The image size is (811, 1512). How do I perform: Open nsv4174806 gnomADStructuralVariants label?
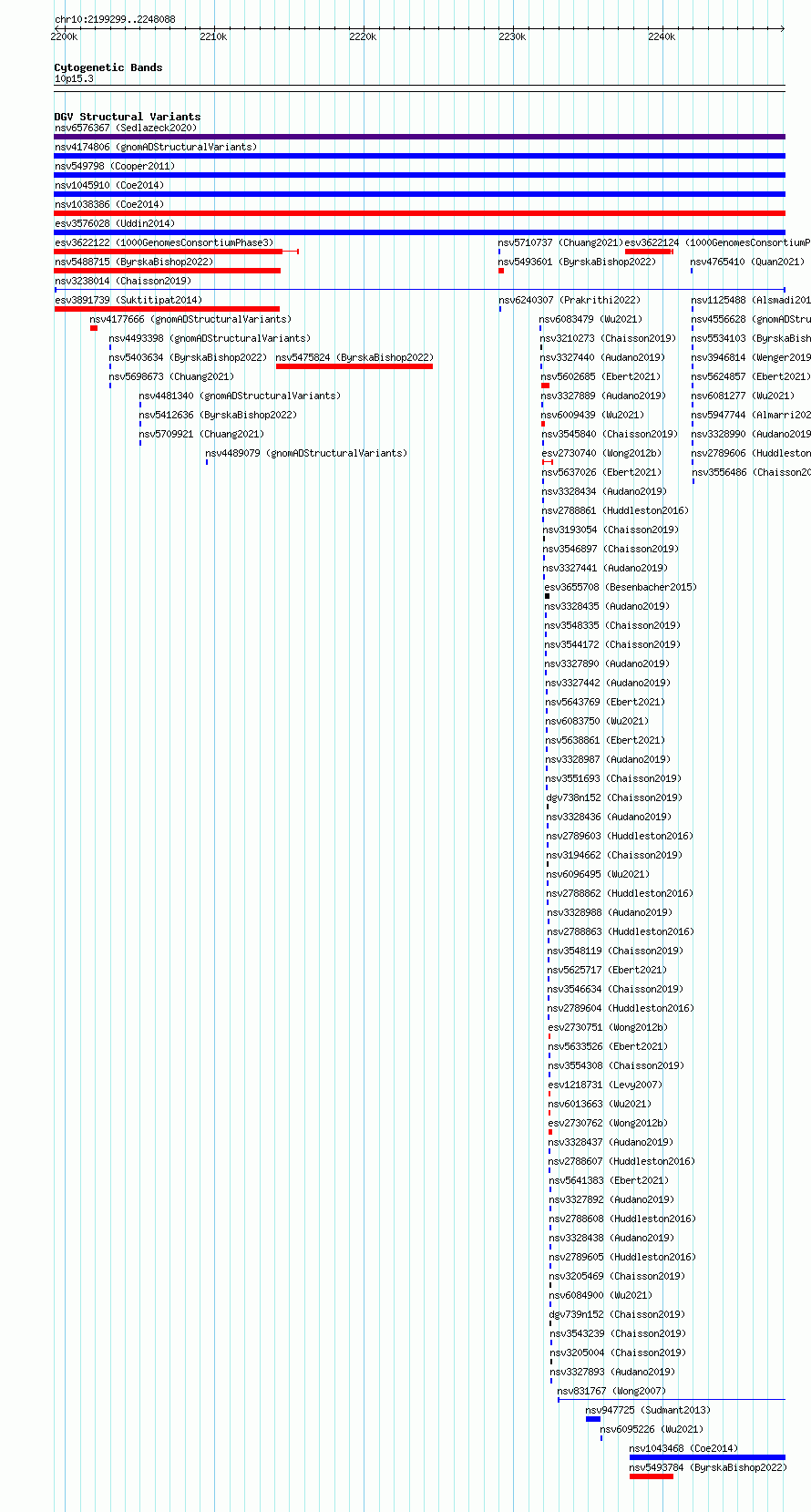click(x=156, y=147)
